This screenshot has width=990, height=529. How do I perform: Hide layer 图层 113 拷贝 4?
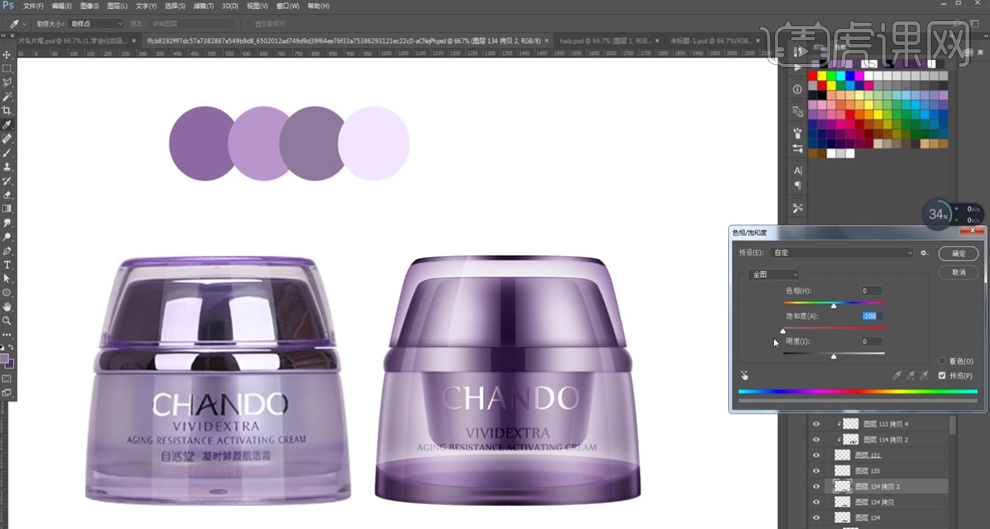coord(816,424)
